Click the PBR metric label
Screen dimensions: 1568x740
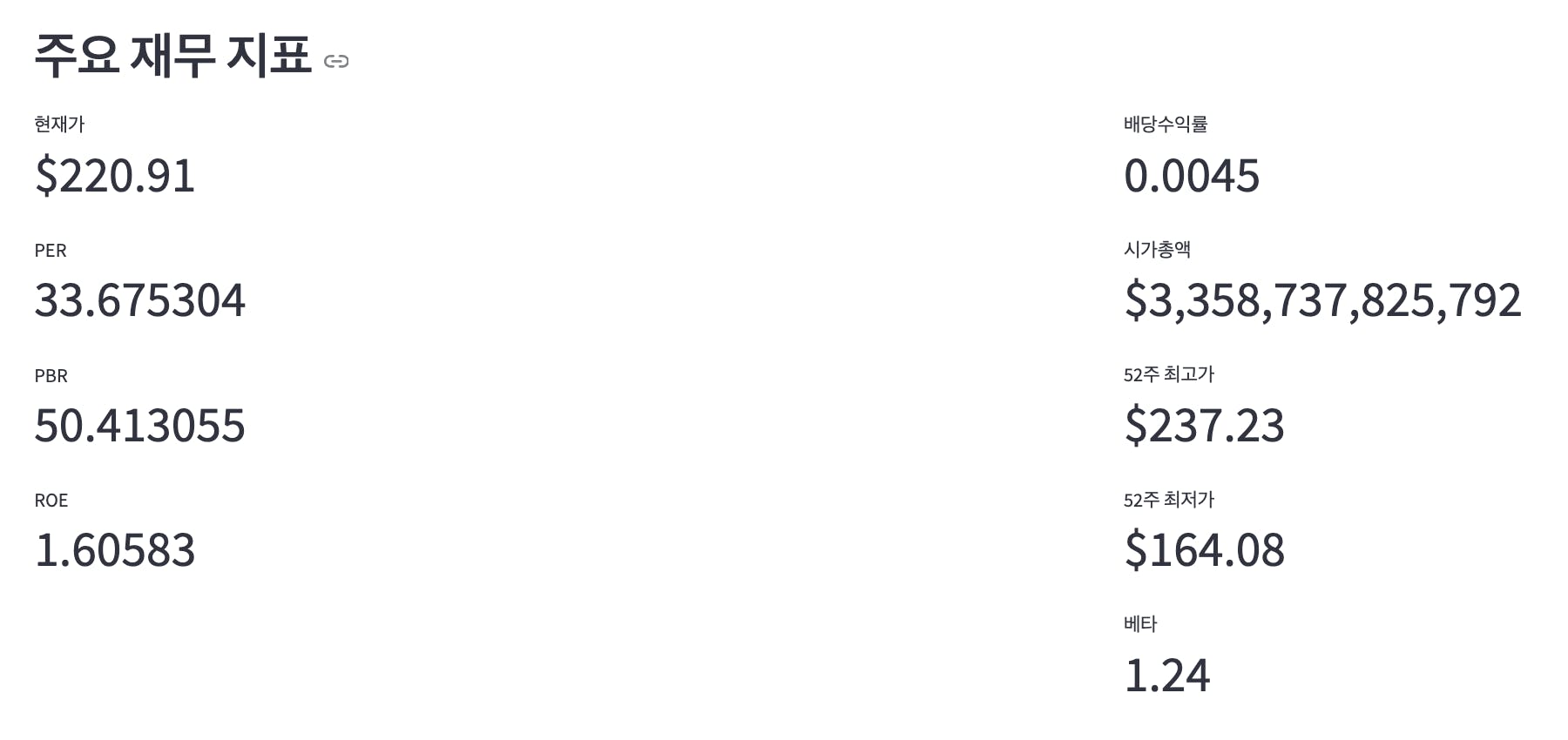[51, 376]
